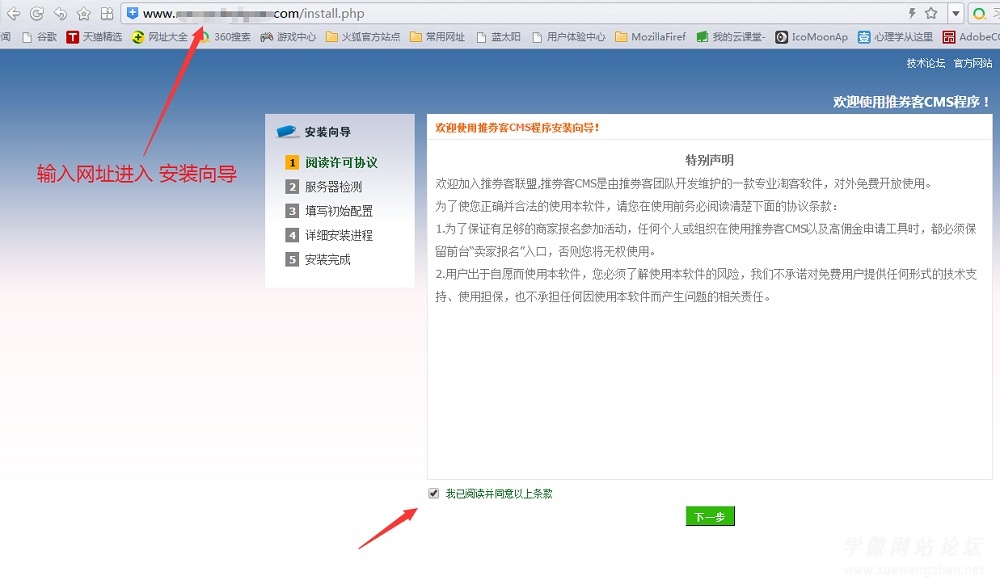
Task: Click the green 下一步 button
Action: coord(710,517)
